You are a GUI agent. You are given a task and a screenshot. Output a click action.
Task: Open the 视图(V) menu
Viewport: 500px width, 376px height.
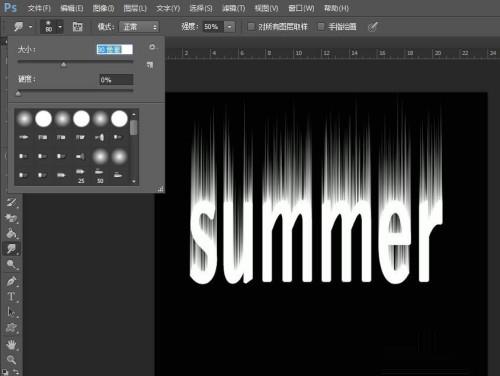(x=266, y=8)
